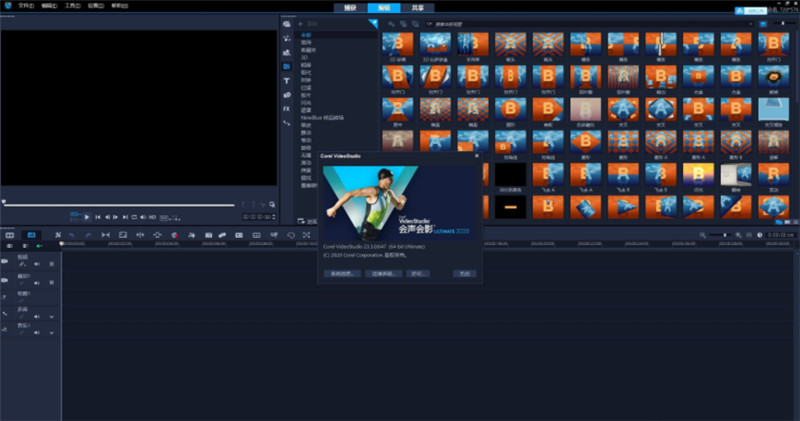The image size is (800, 421).
Task: Adjust the preview timecode stepper arrows
Action: (x=274, y=217)
